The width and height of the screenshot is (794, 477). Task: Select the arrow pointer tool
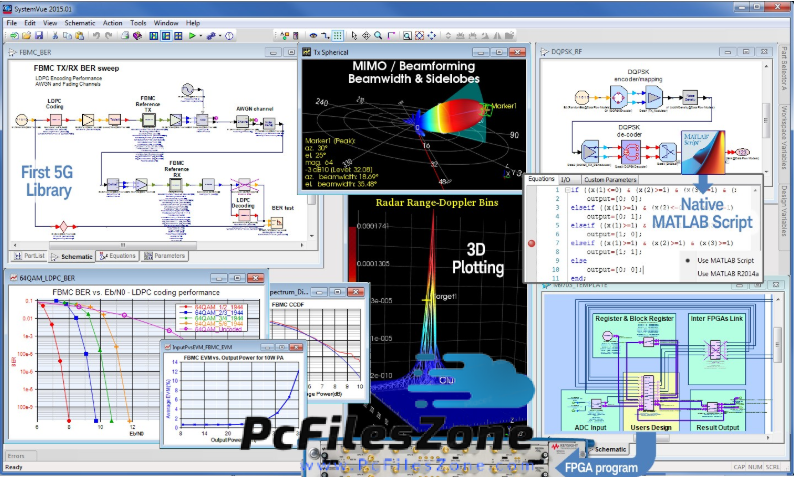(x=352, y=35)
